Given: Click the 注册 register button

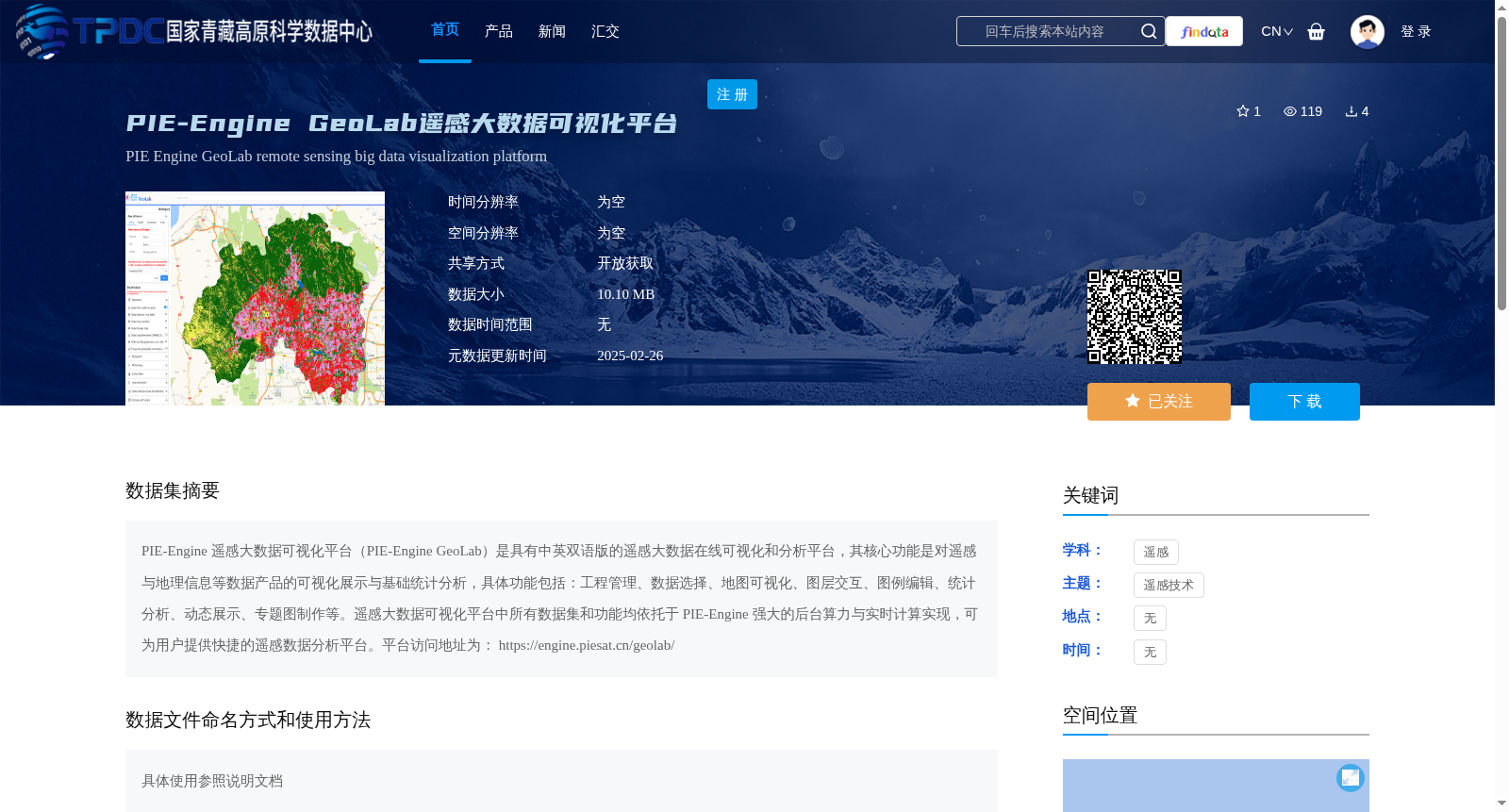Looking at the screenshot, I should click(x=732, y=94).
